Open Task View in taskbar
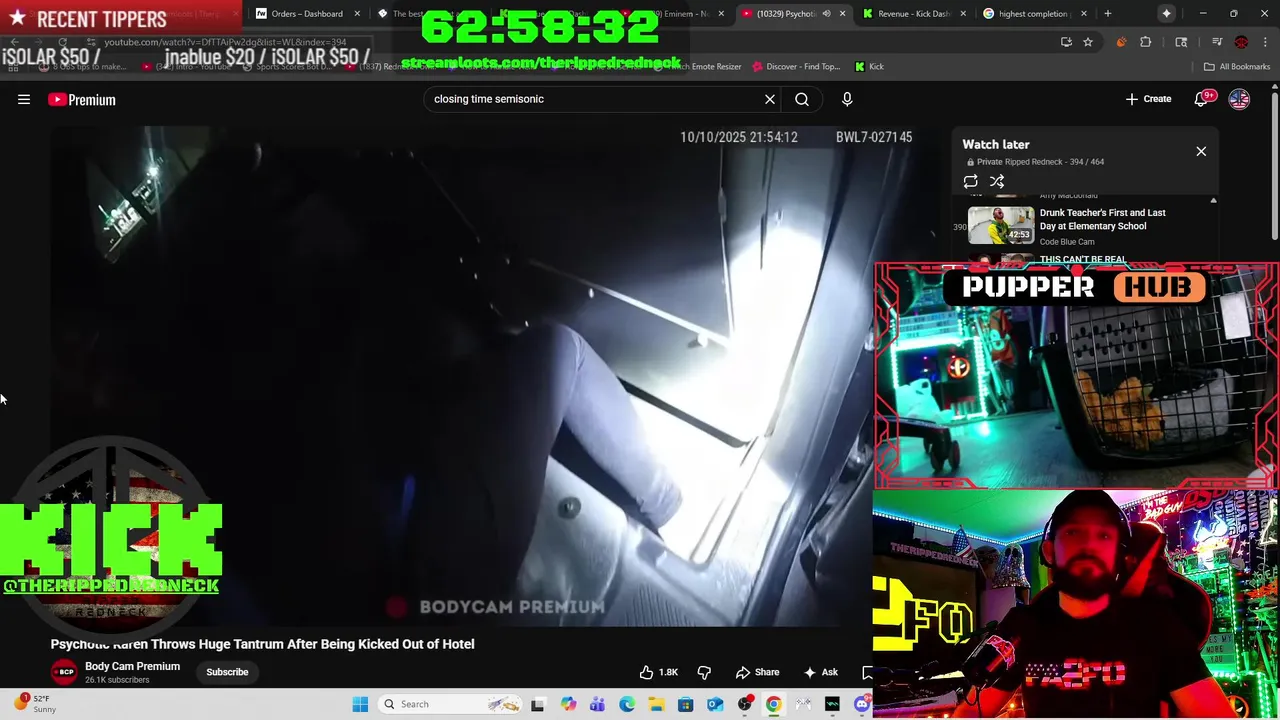Screen dimensions: 1280x720 (538, 704)
